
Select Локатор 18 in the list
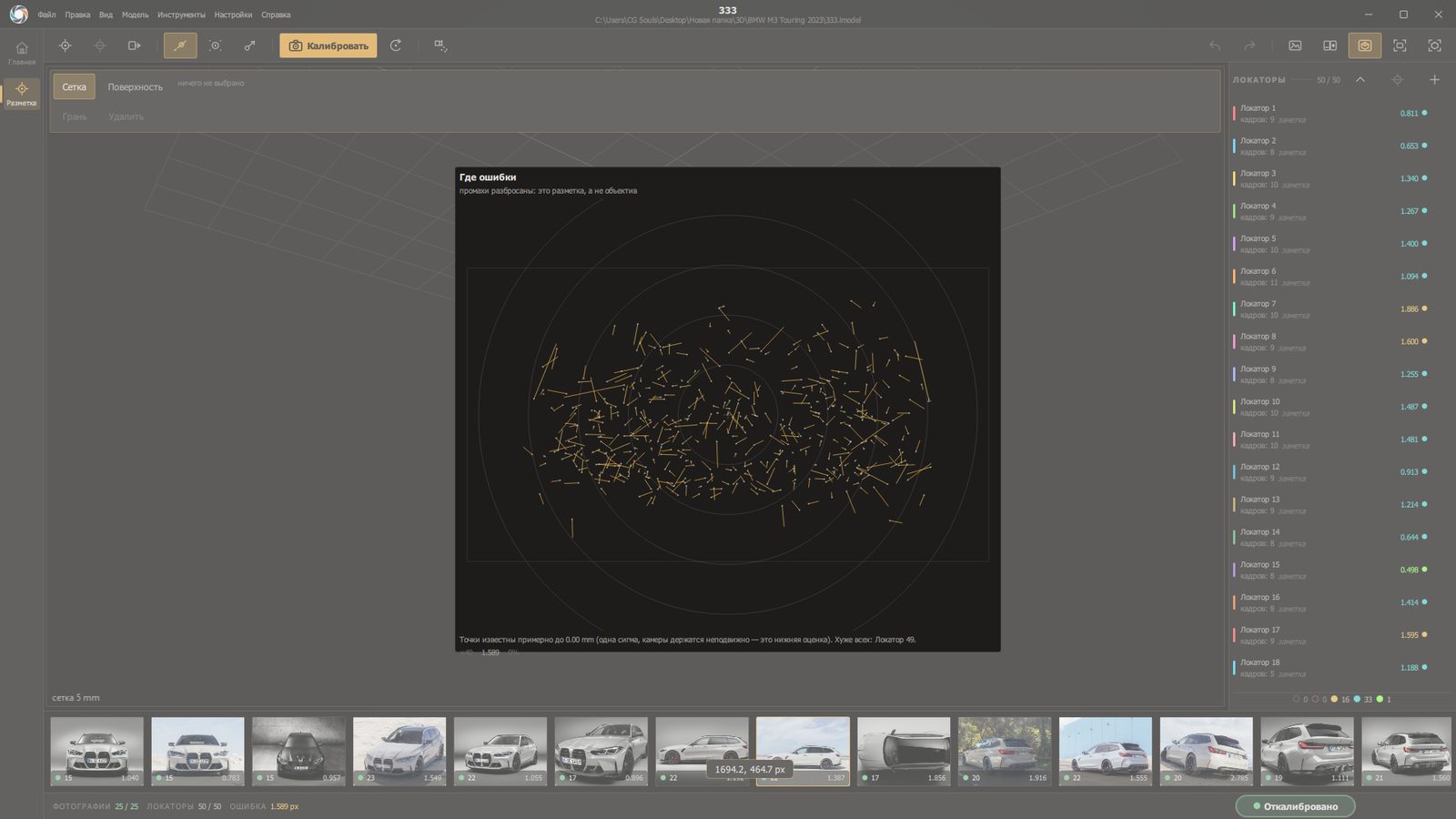[1330, 668]
